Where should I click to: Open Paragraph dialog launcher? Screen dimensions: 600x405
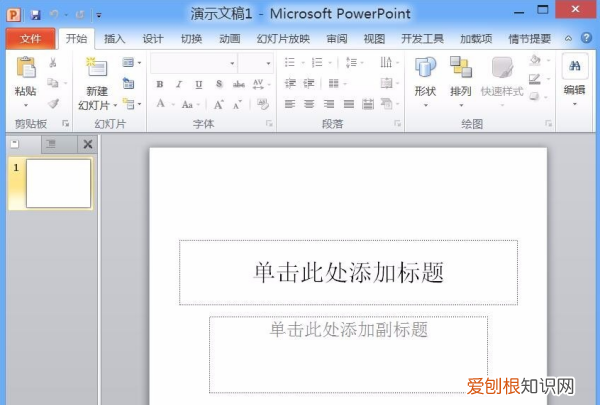click(x=398, y=124)
